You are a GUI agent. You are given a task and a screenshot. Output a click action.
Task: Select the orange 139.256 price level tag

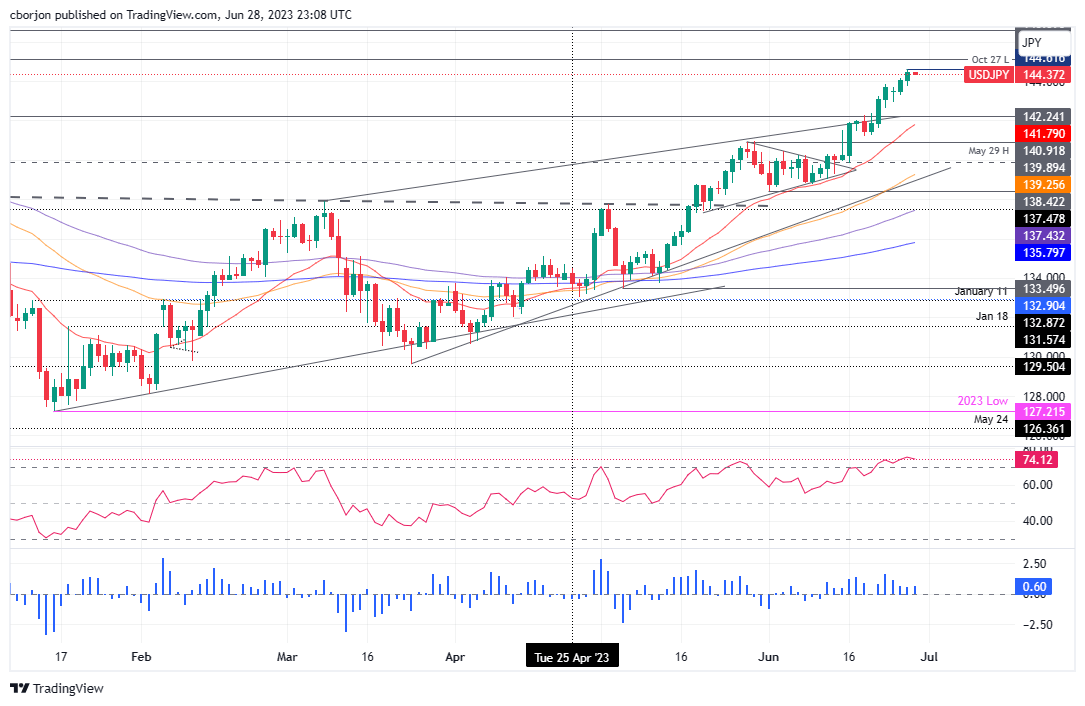pos(1043,184)
